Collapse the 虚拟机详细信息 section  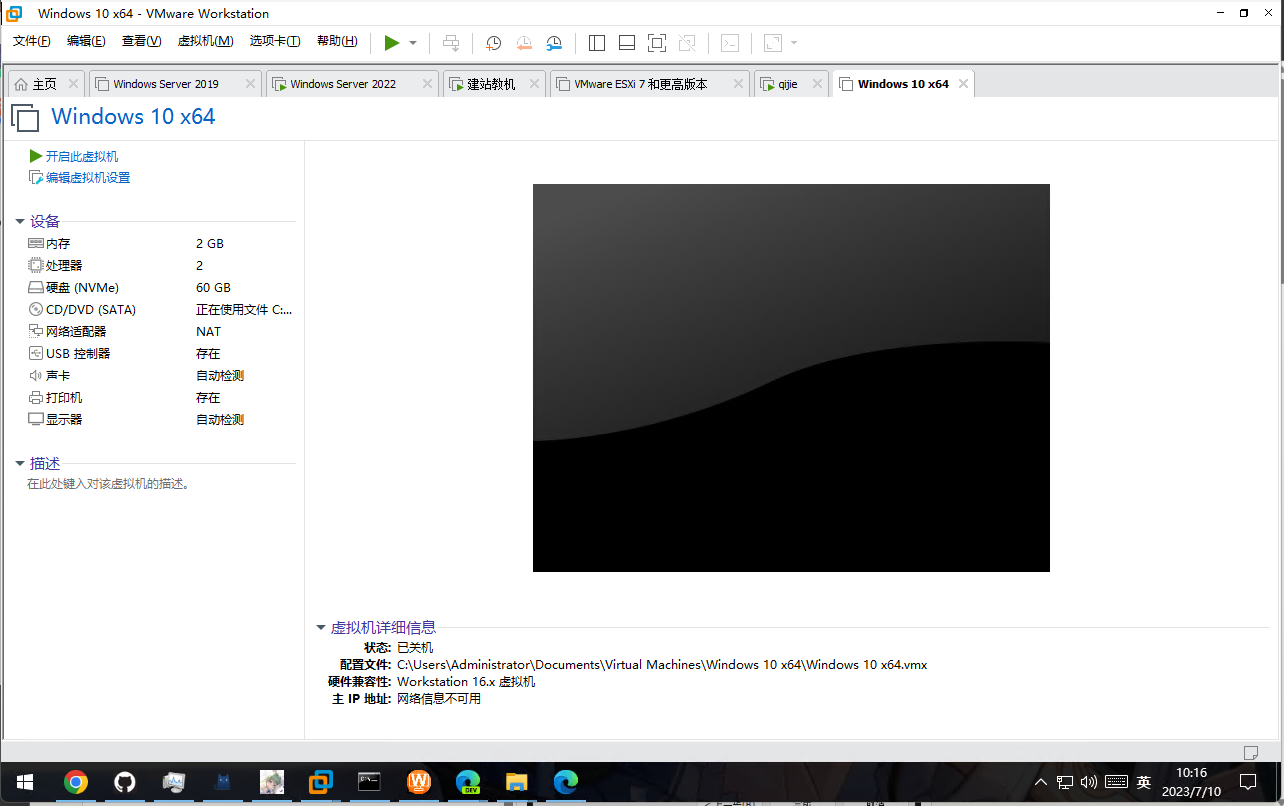pos(321,628)
